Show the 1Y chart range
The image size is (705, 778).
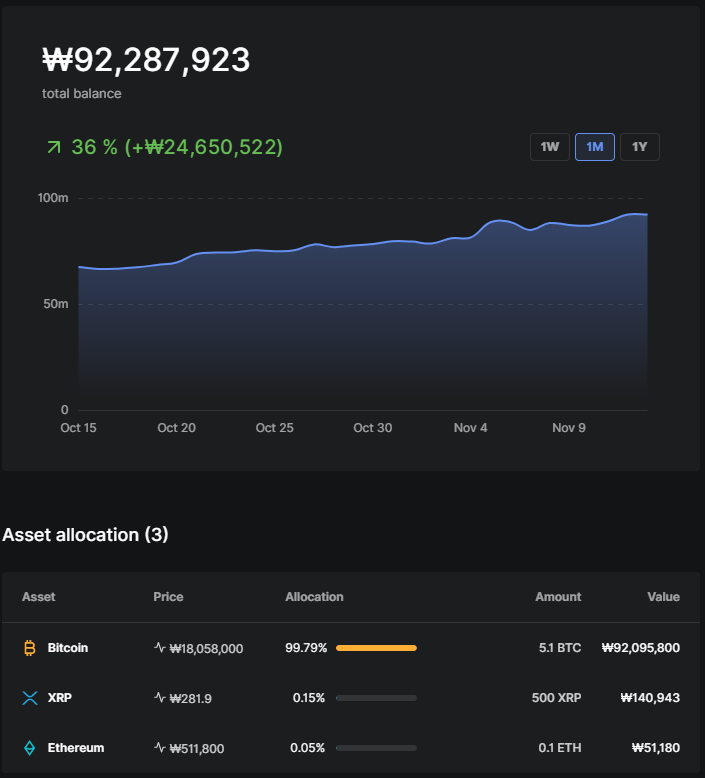pyautogui.click(x=640, y=147)
